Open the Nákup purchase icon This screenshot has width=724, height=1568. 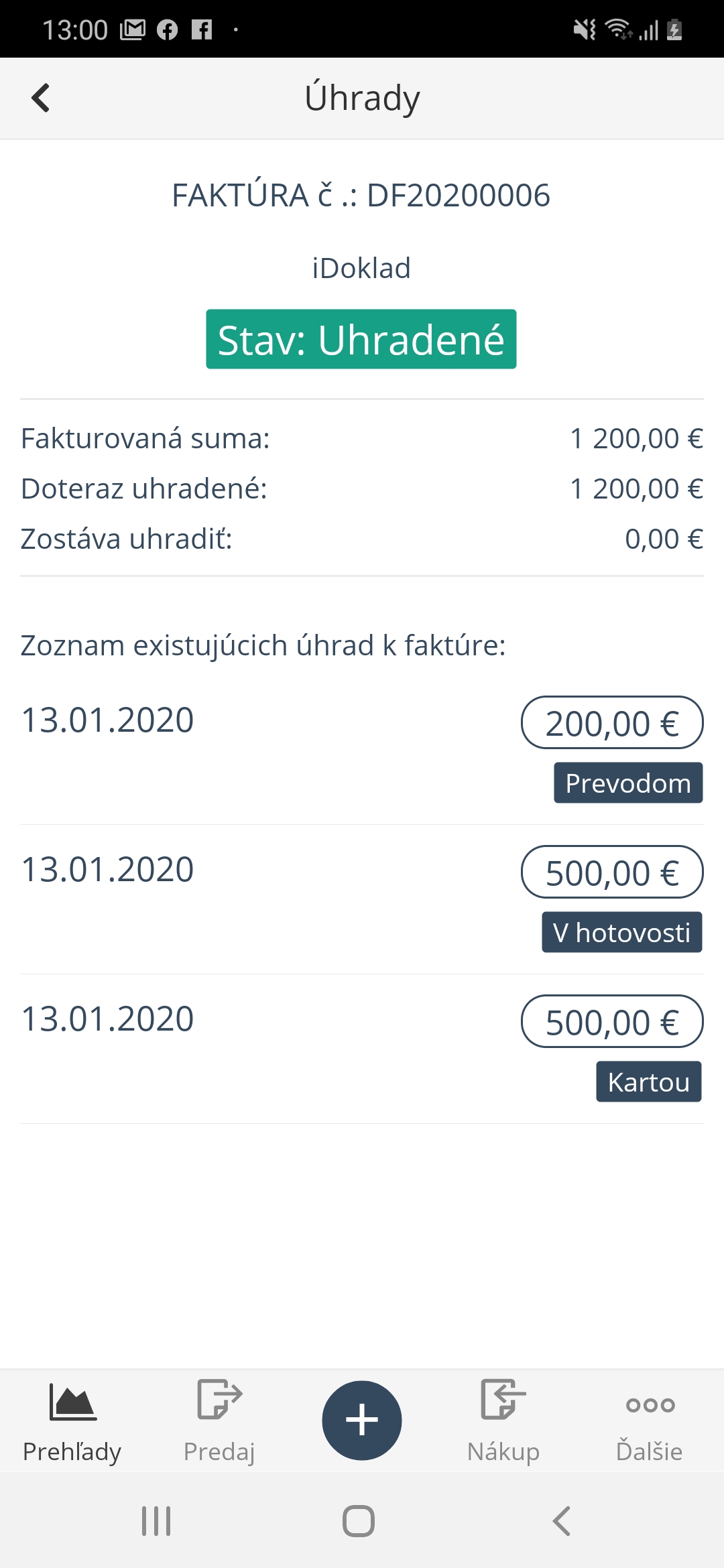(x=503, y=1399)
